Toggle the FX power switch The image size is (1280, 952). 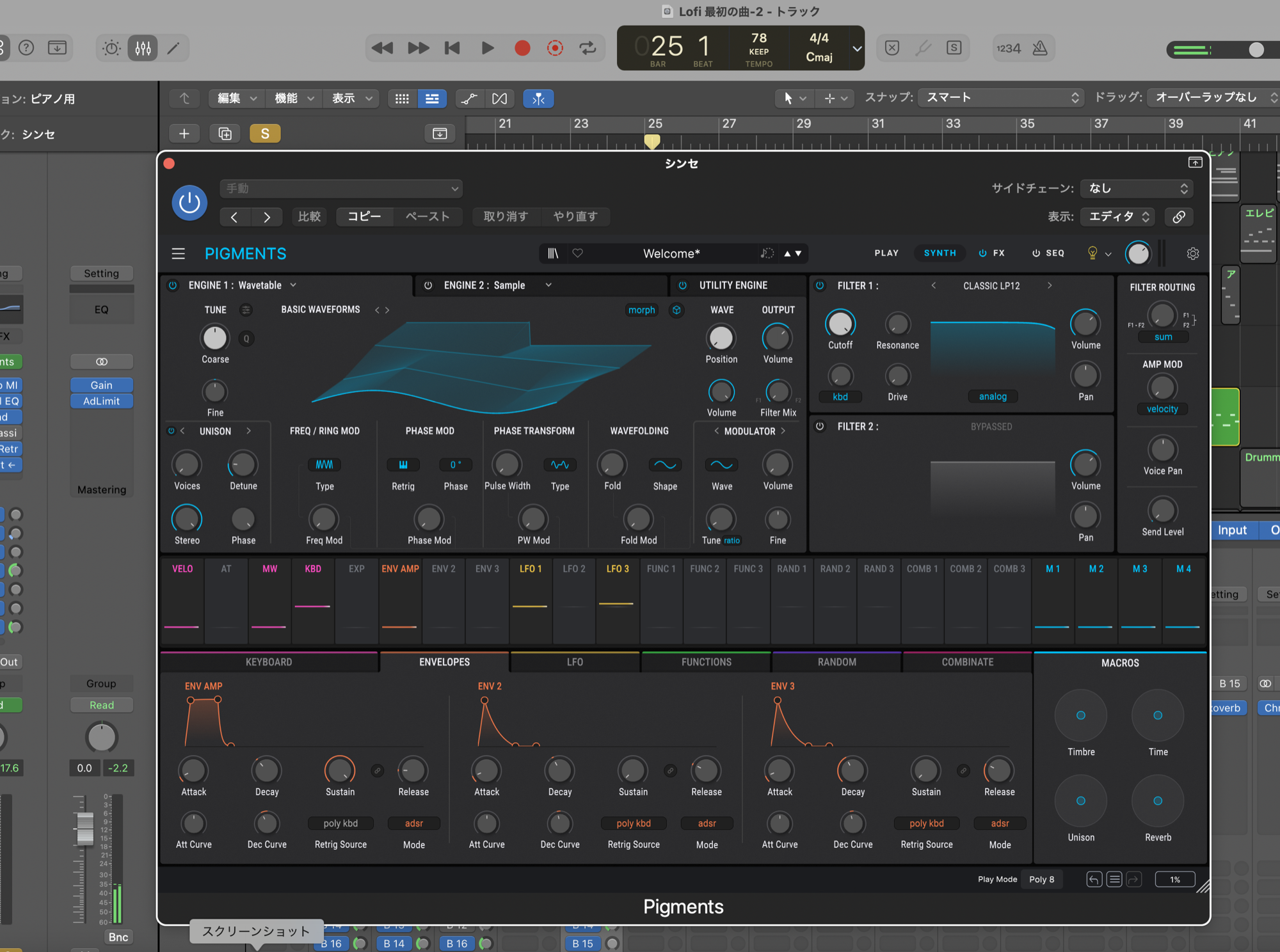click(982, 253)
